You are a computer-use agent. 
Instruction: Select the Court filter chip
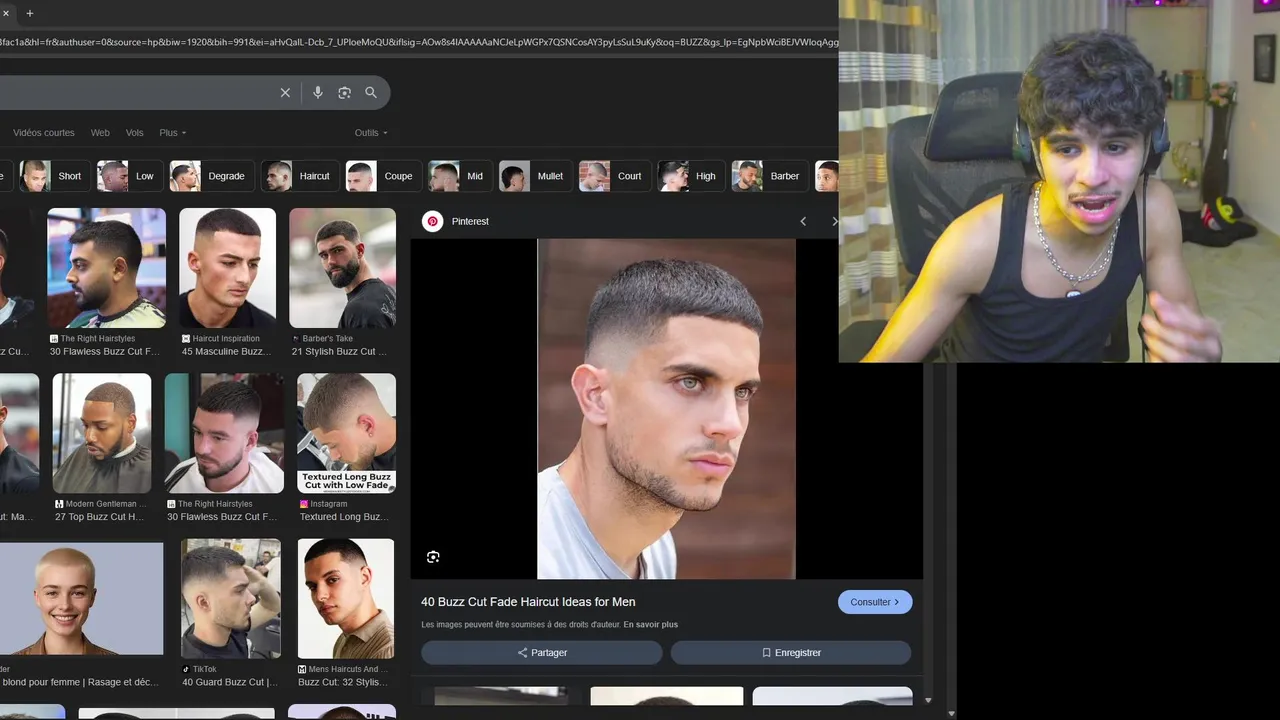click(615, 176)
